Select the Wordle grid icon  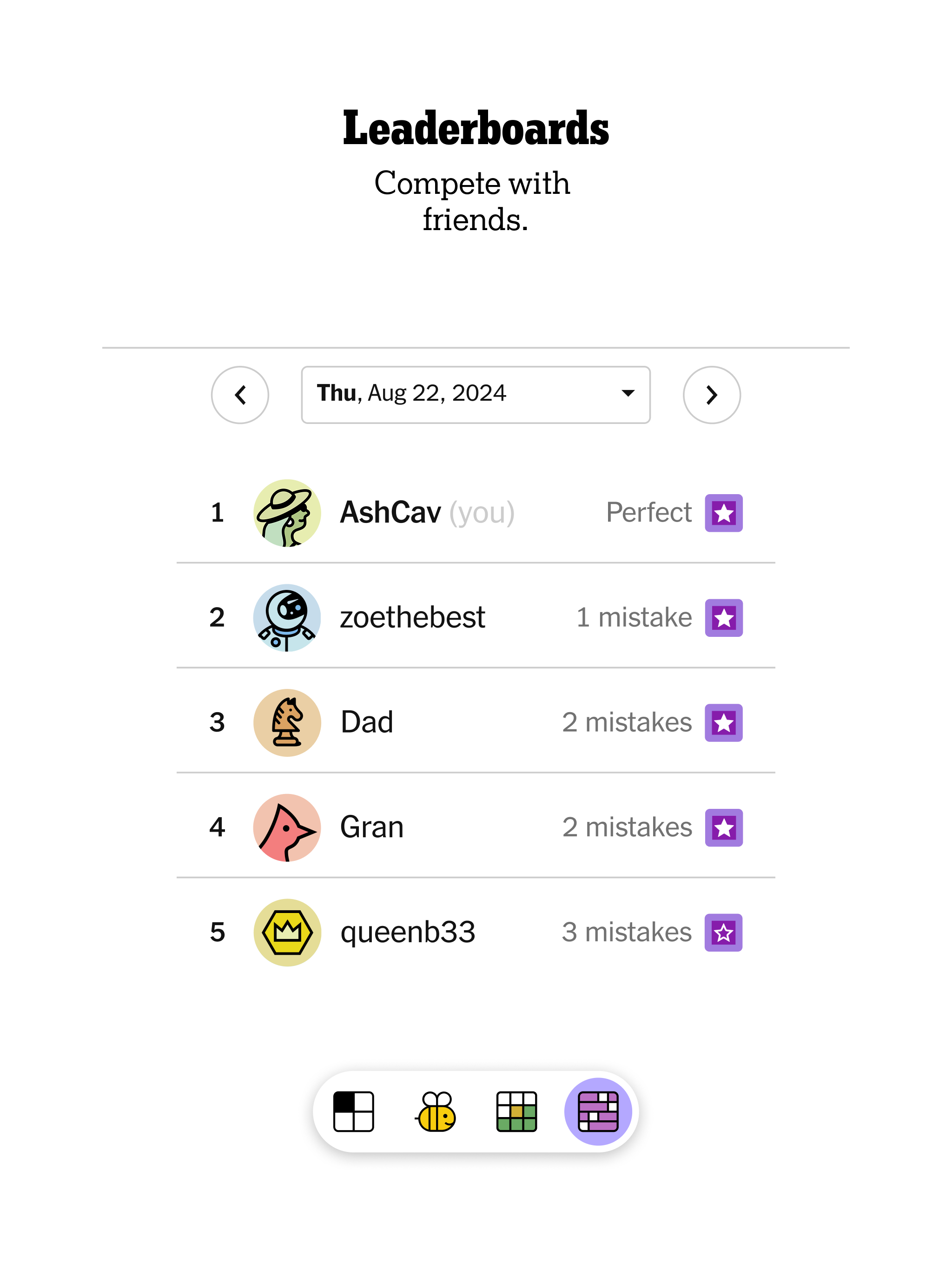516,1111
